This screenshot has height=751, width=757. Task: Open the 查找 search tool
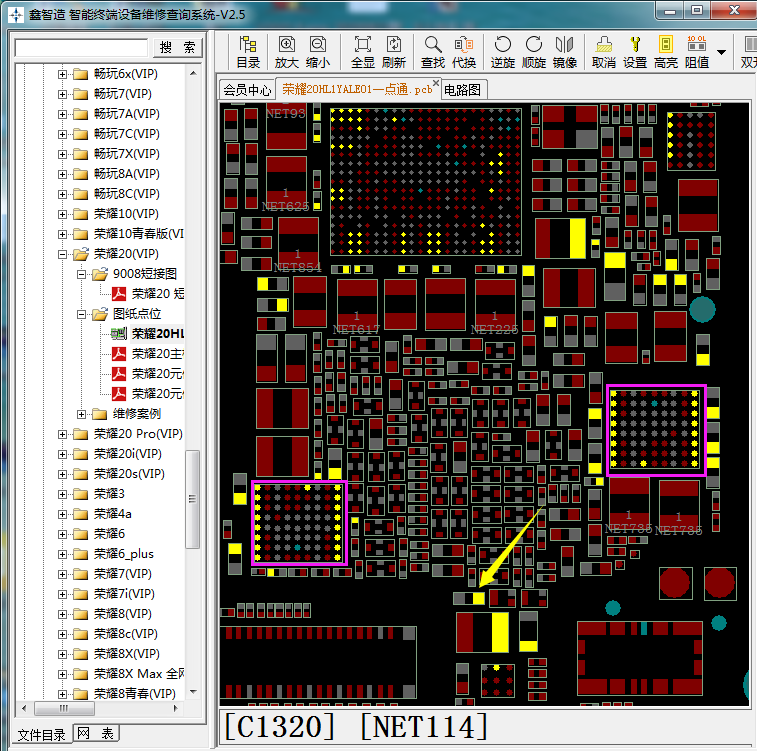(x=433, y=52)
